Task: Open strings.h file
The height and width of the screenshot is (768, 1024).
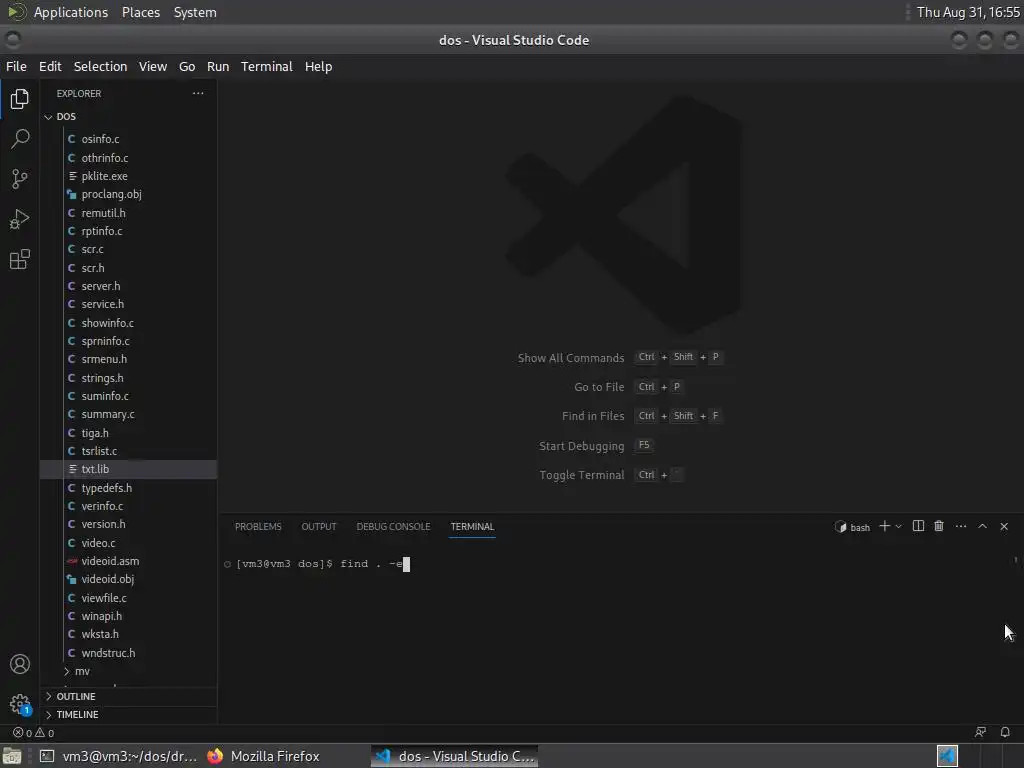Action: [128, 378]
